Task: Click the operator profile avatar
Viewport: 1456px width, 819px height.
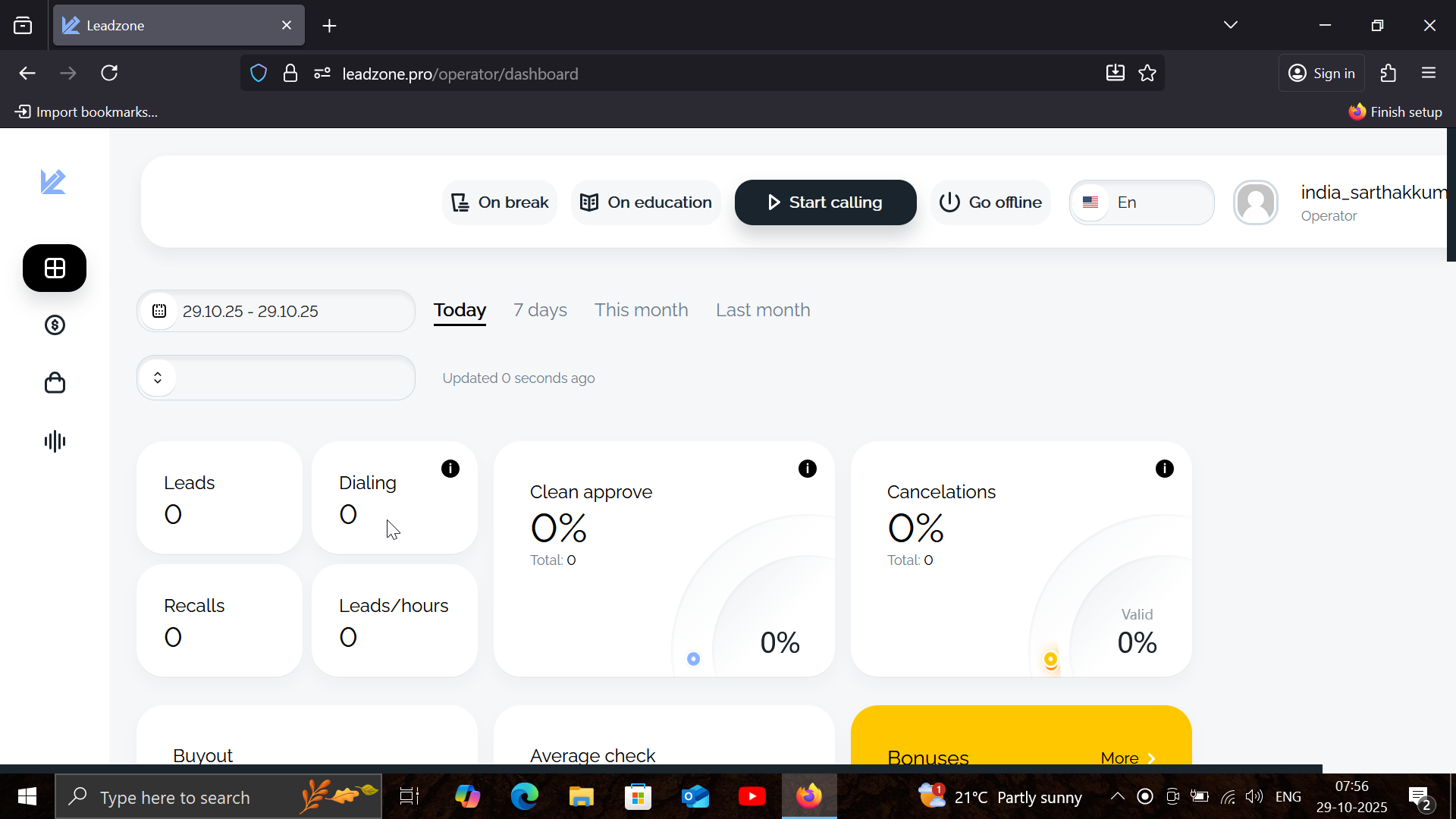Action: (x=1256, y=202)
